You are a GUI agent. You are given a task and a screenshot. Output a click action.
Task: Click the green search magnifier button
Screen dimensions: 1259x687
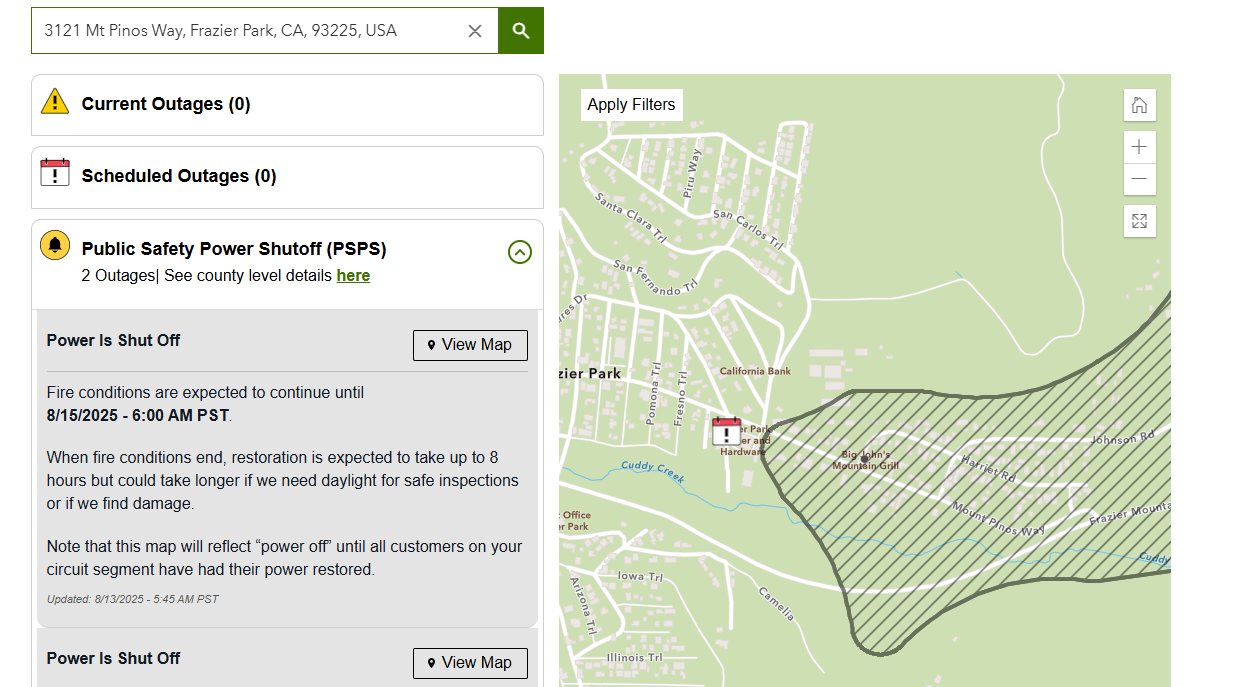click(x=520, y=31)
